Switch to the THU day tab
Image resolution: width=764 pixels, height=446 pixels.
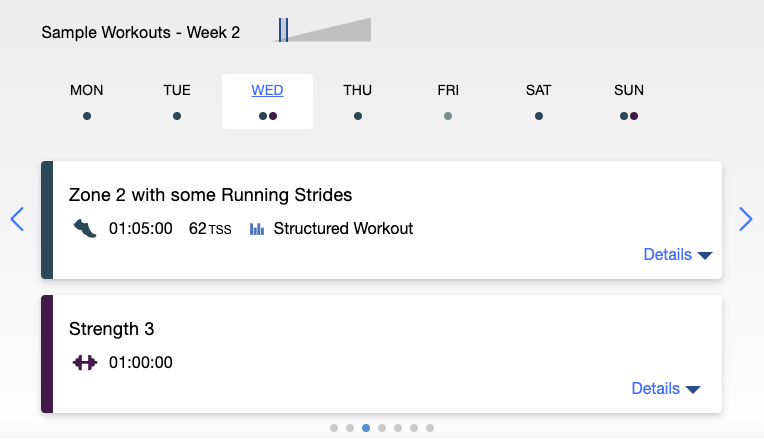[357, 101]
